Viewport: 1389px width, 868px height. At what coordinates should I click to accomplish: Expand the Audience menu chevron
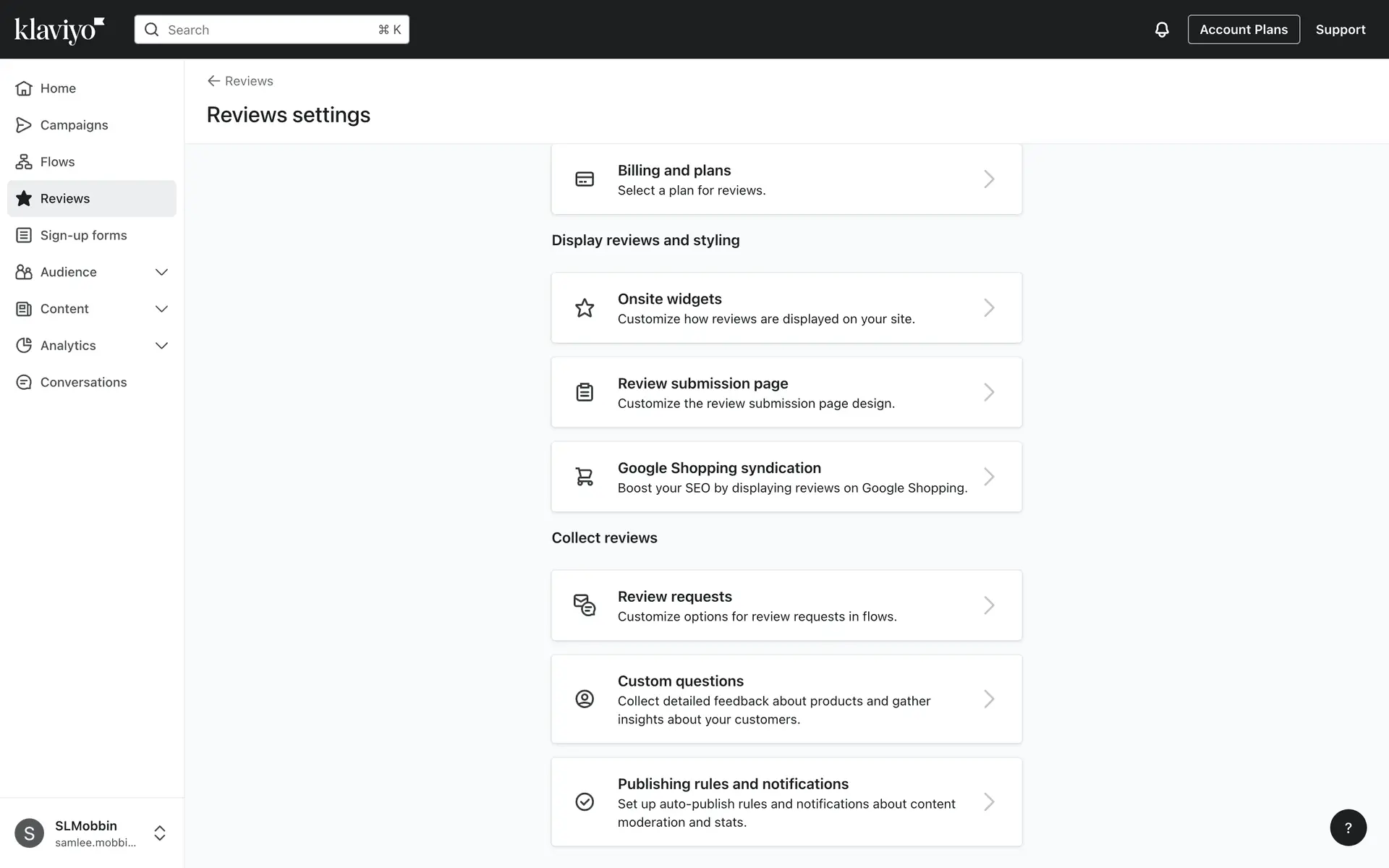point(161,272)
